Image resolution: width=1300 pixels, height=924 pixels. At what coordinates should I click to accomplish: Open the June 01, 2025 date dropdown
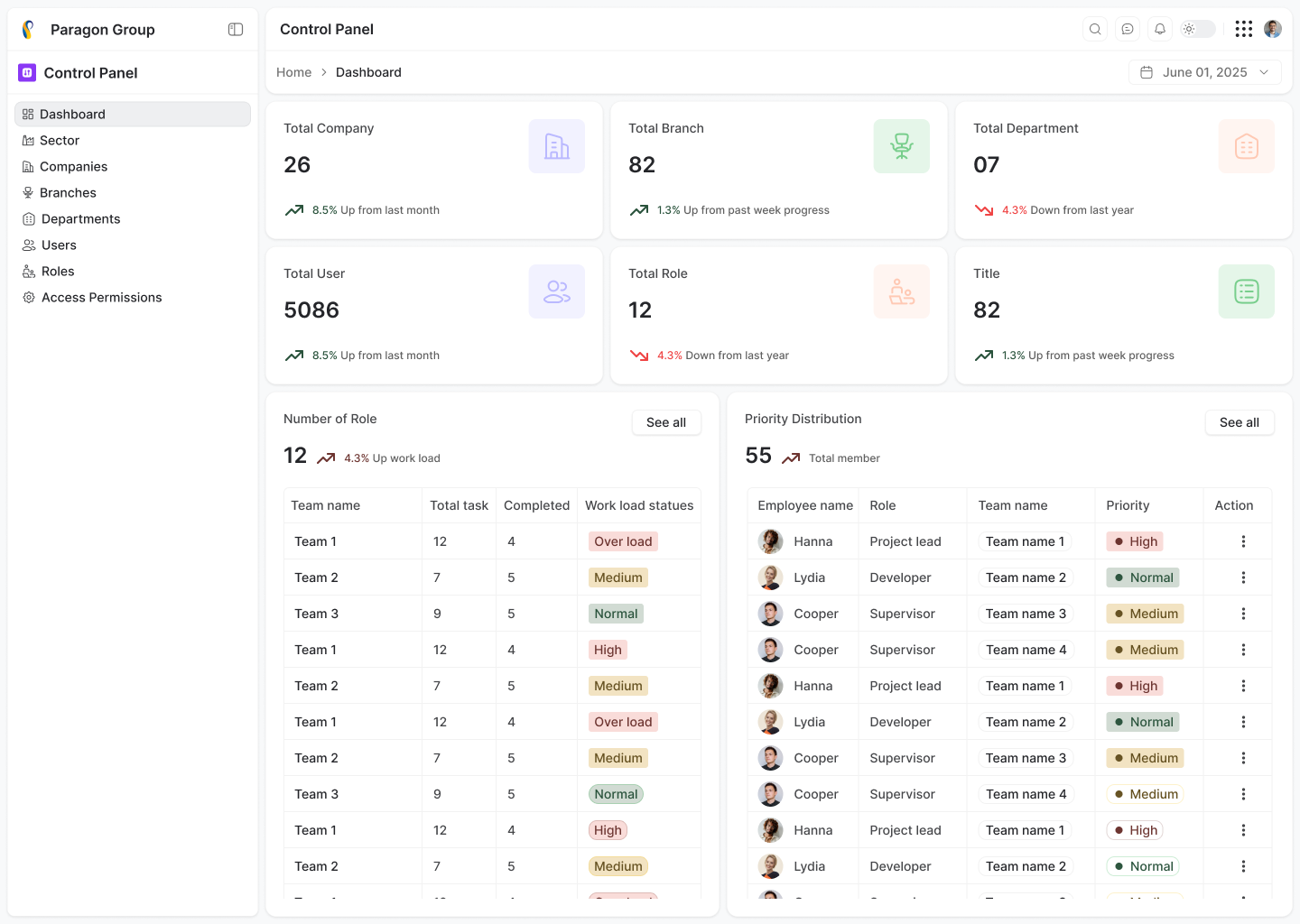[1205, 71]
